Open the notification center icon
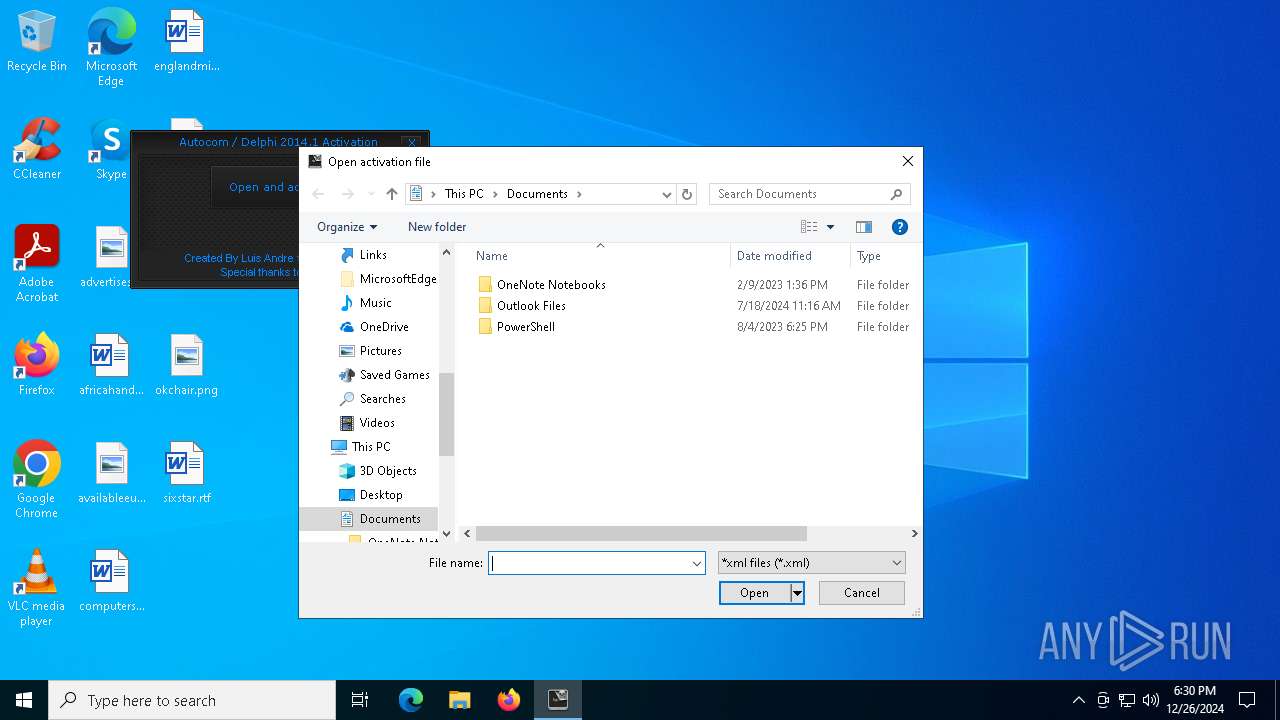 click(1247, 700)
